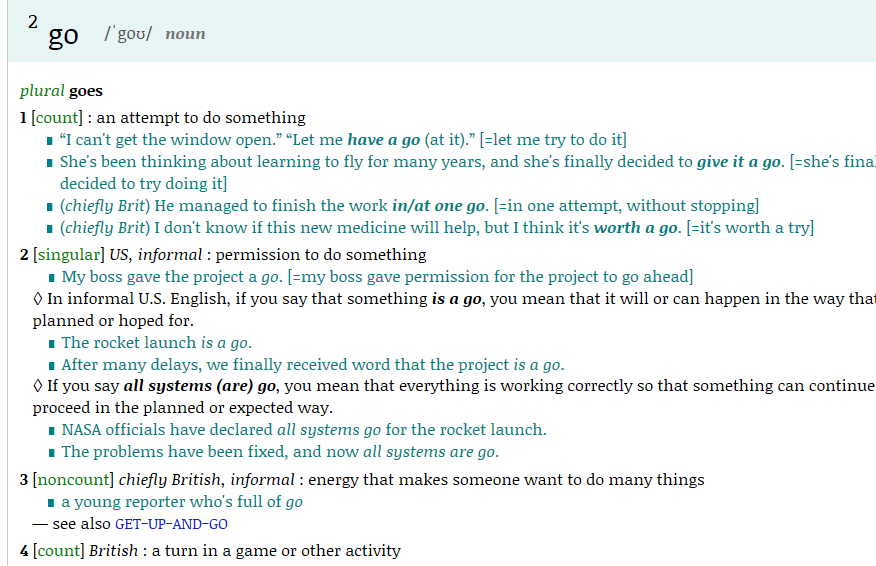Click the 'noun' part-of-speech label
The width and height of the screenshot is (876, 566).
(x=185, y=34)
